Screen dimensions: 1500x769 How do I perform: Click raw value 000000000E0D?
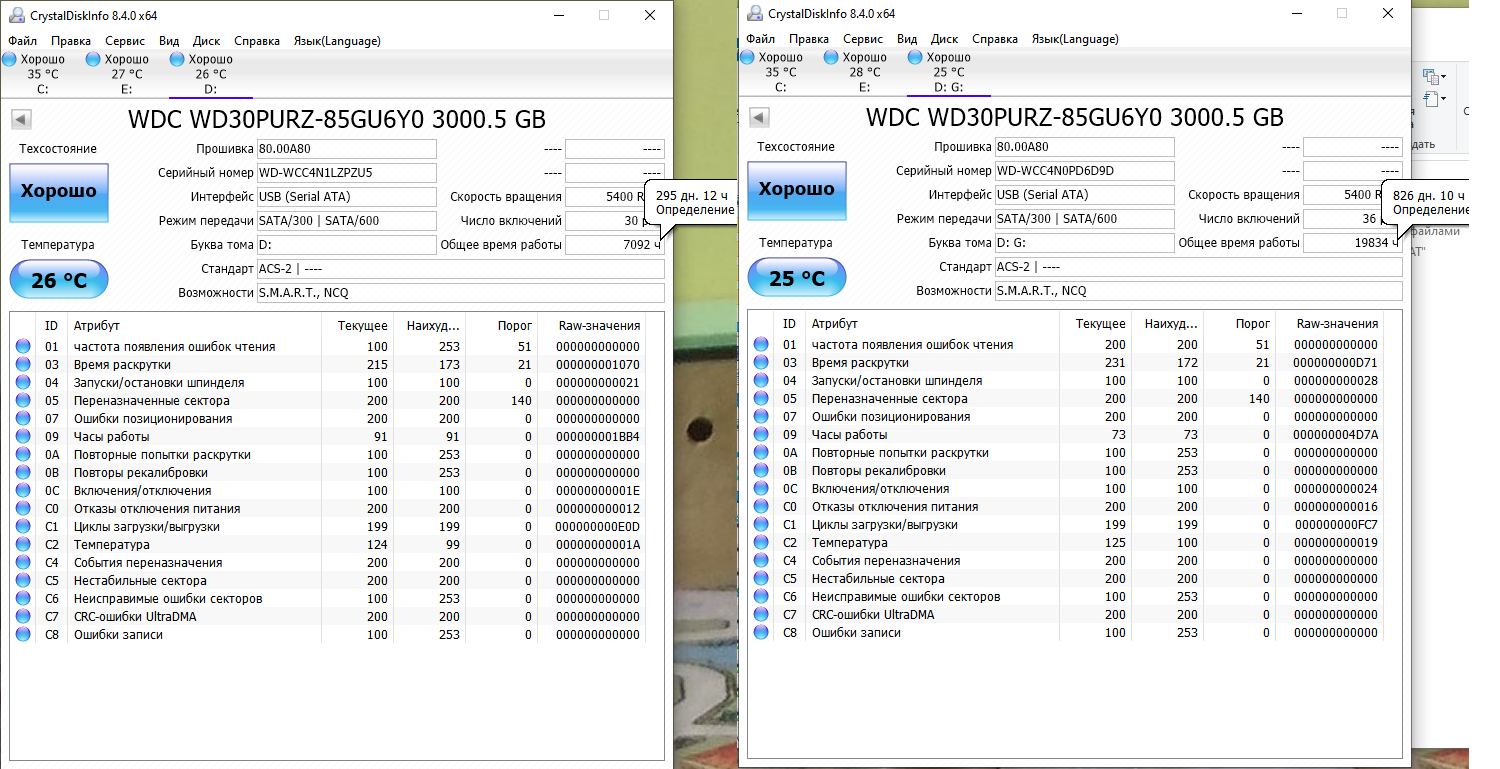[x=597, y=527]
